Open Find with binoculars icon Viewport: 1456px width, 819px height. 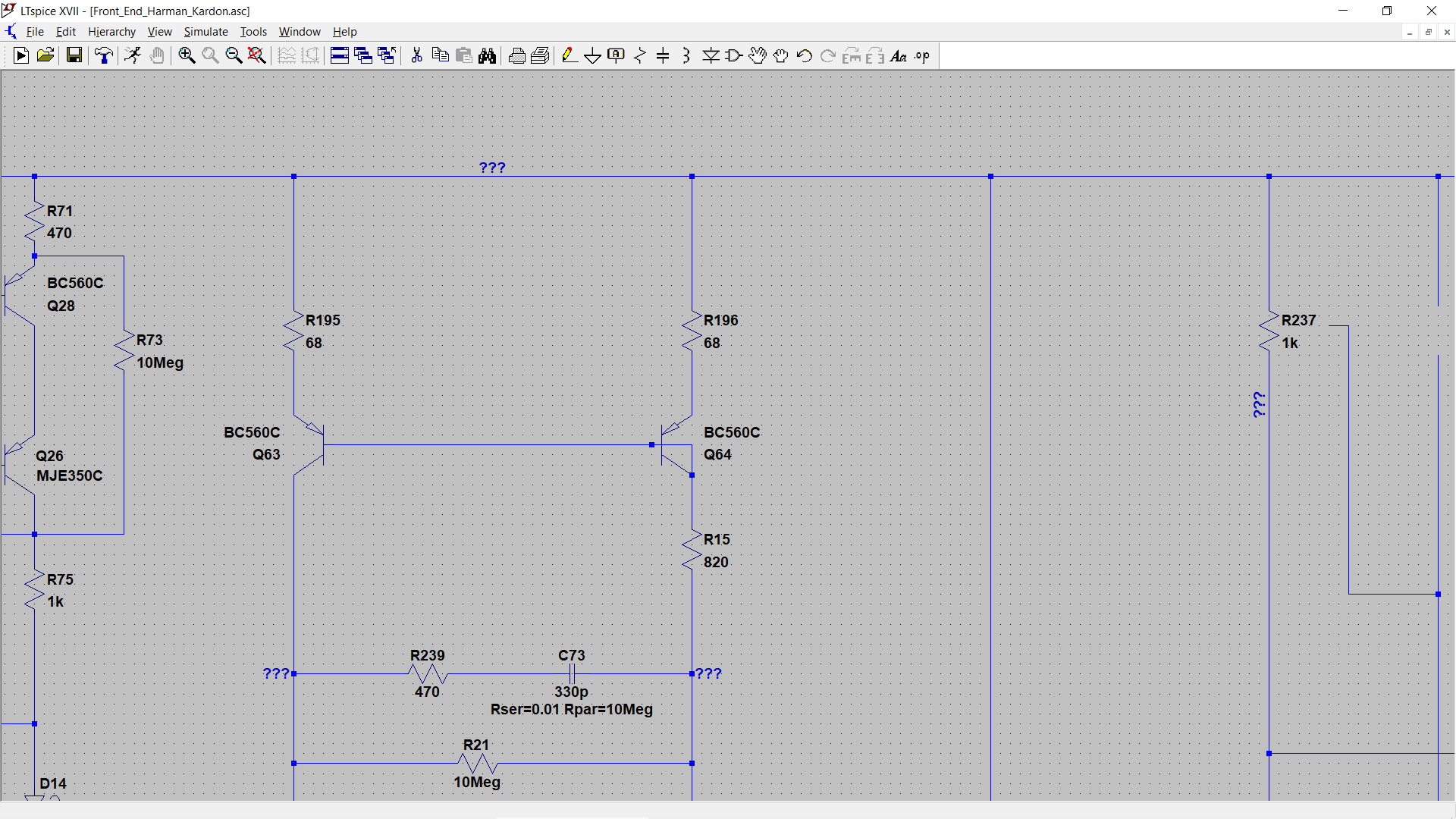(488, 55)
